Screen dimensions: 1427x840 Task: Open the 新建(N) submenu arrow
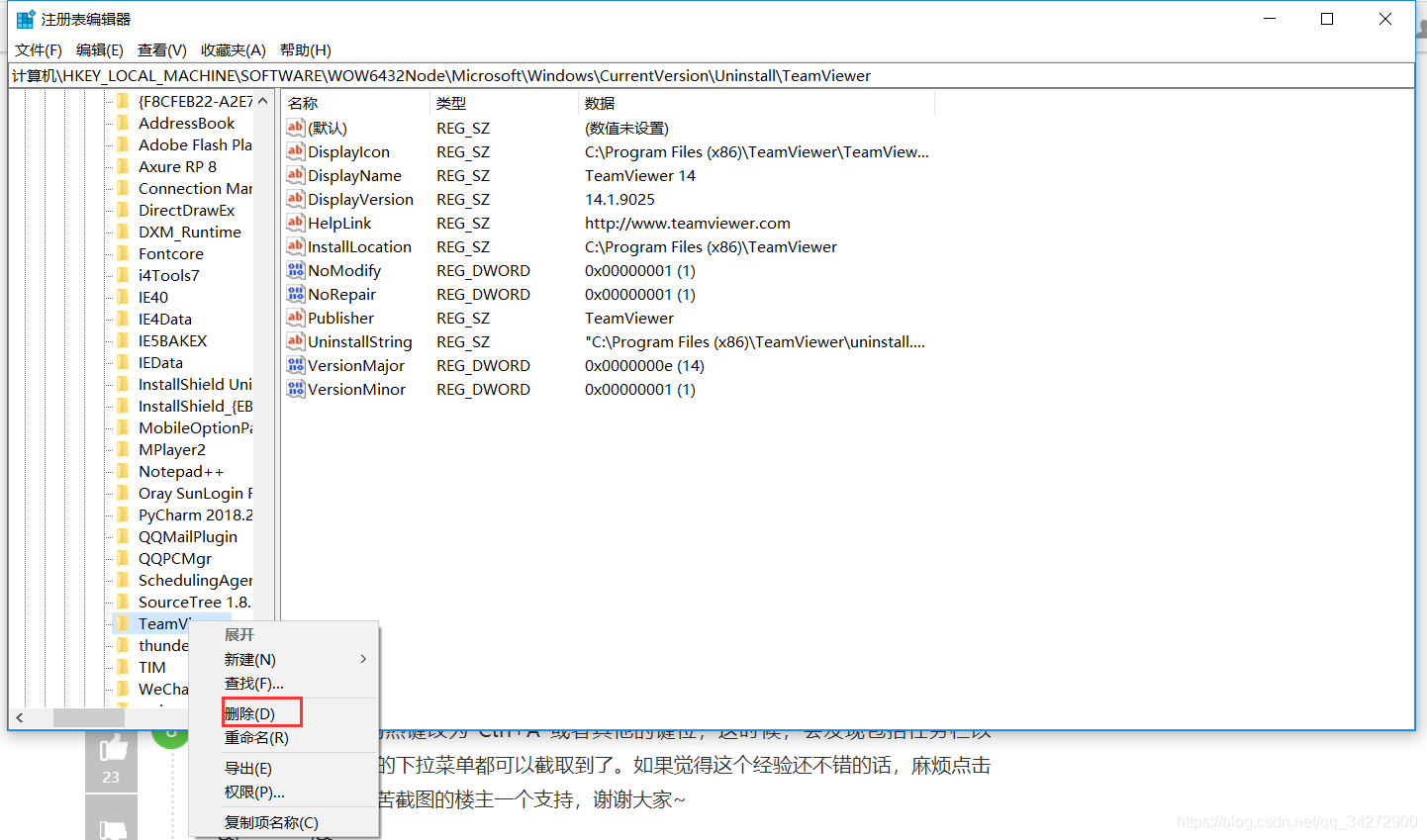pyautogui.click(x=363, y=659)
